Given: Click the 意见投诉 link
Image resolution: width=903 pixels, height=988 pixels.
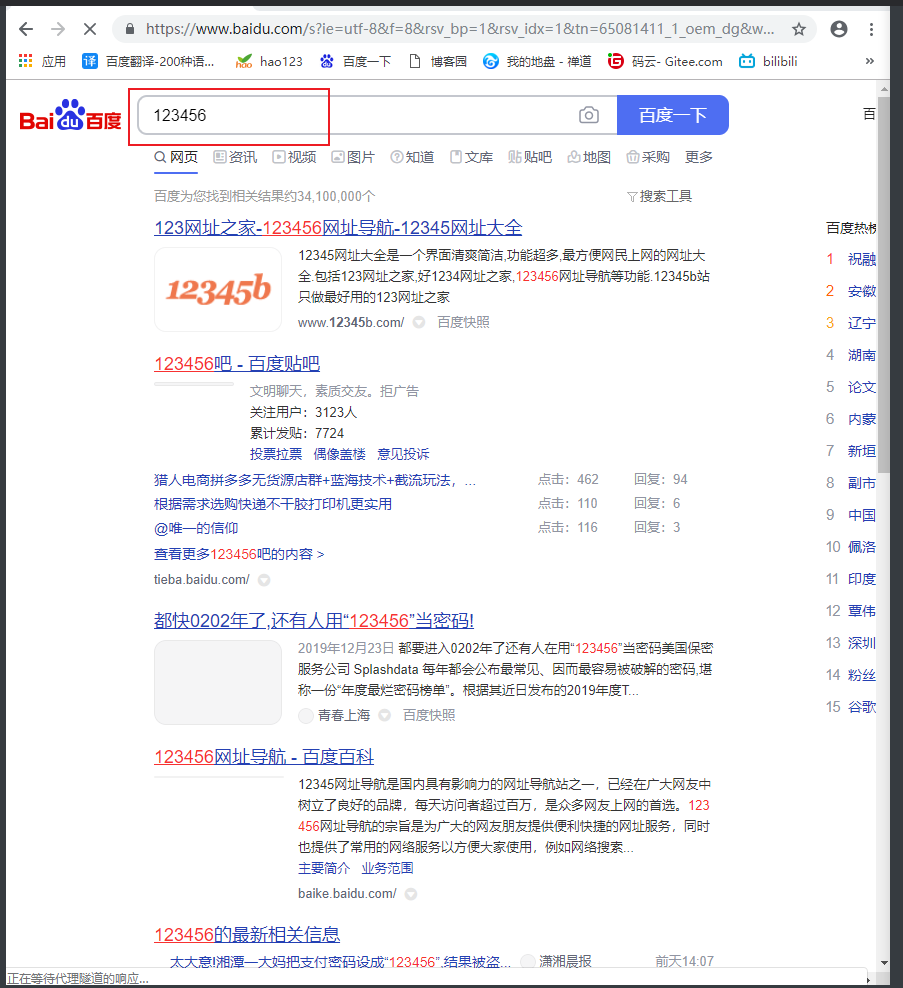Looking at the screenshot, I should point(403,454).
